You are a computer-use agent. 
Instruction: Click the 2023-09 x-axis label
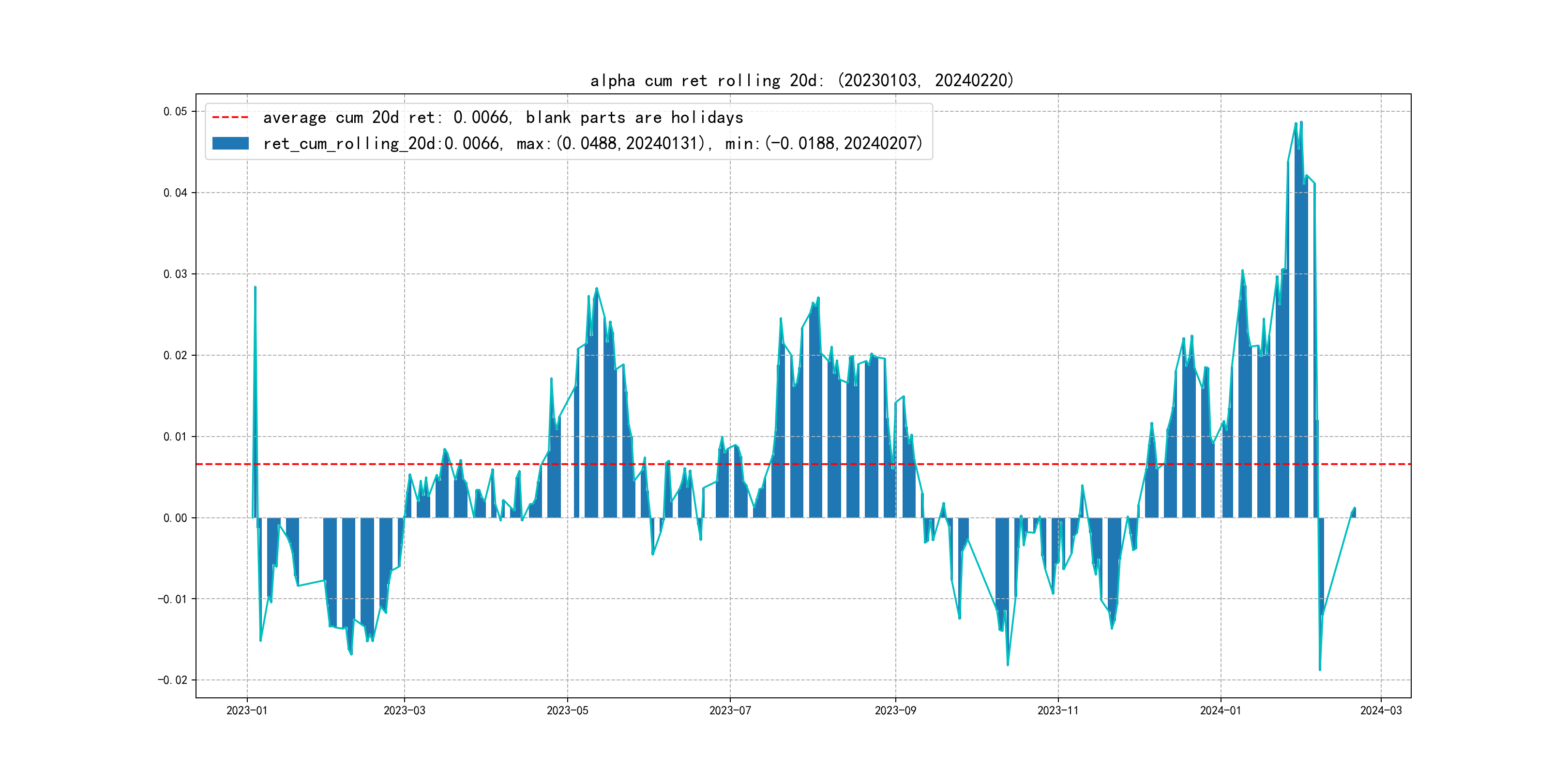[x=895, y=710]
